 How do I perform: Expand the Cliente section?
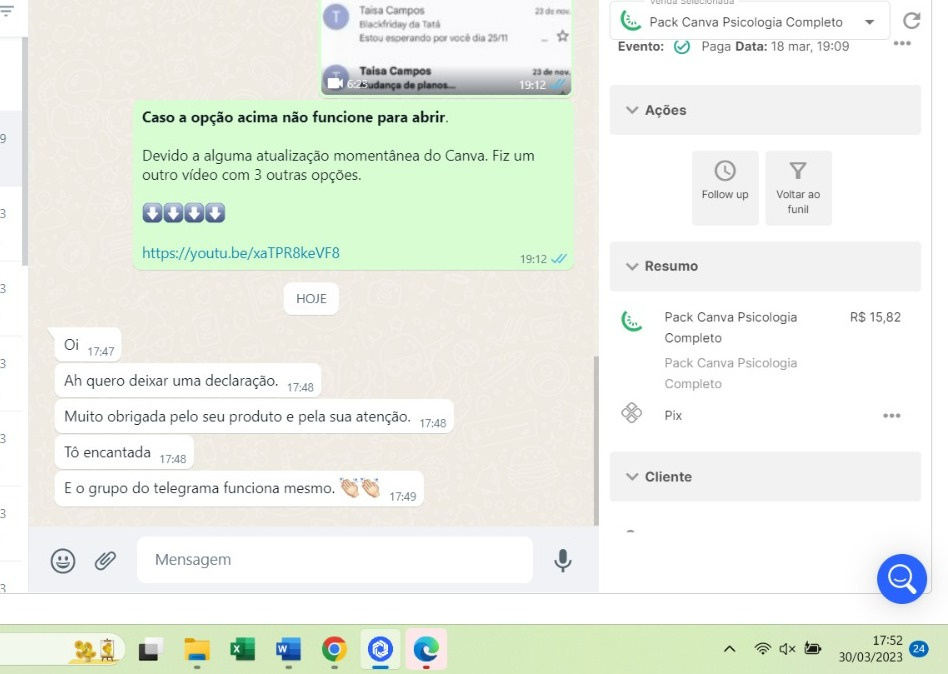632,477
